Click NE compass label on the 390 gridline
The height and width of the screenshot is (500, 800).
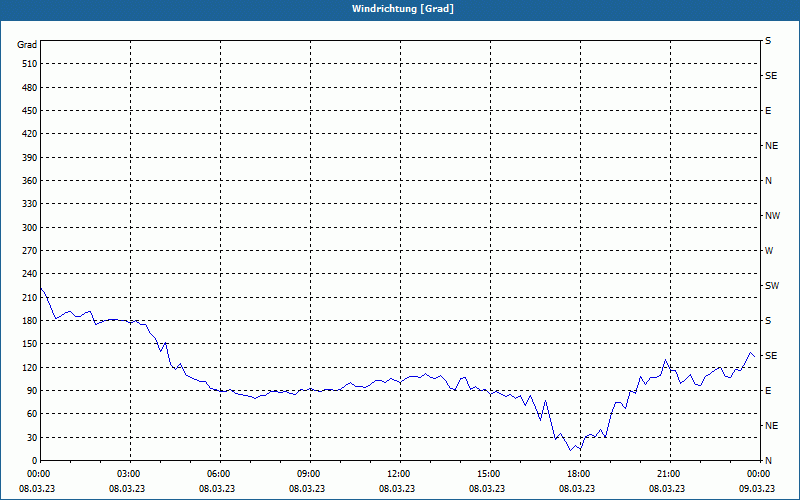[771, 146]
